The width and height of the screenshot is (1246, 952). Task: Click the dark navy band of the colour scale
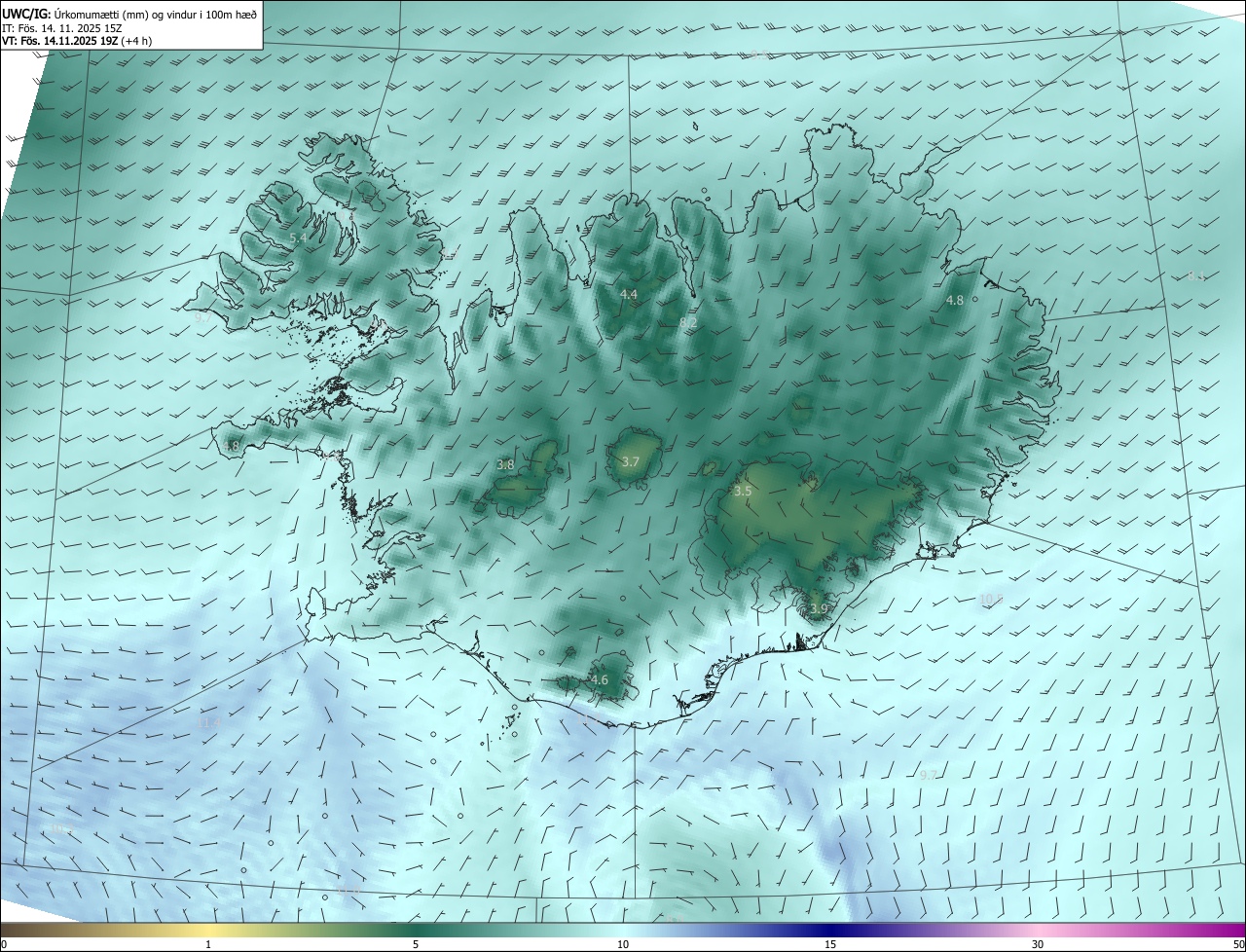point(830,930)
